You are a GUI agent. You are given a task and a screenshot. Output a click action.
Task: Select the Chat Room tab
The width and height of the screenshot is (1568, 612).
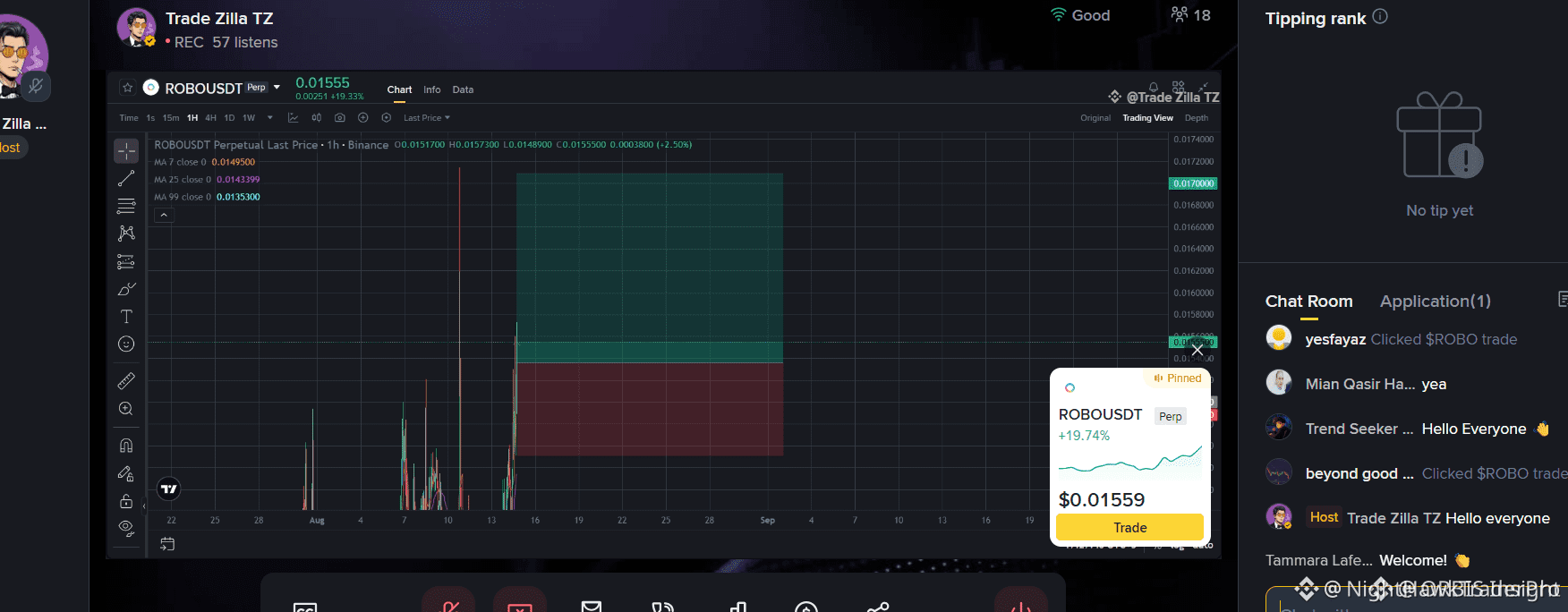coord(1308,302)
